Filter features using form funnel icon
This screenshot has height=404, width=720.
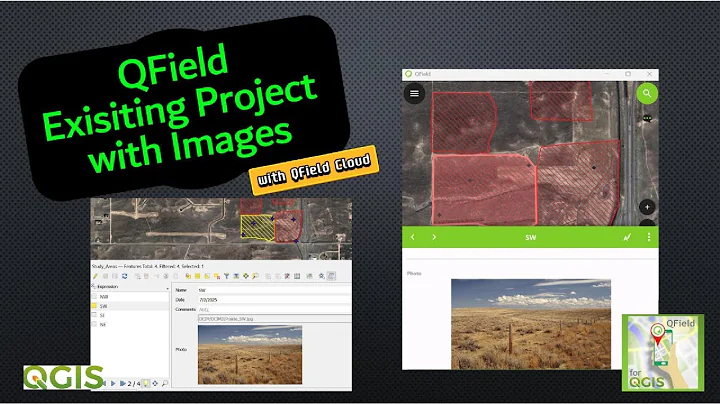(226, 276)
